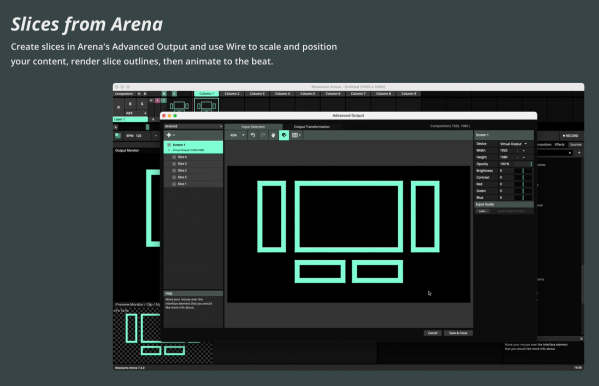Open the preset dropdown above screen list
This screenshot has width=599, height=386.
[x=193, y=126]
